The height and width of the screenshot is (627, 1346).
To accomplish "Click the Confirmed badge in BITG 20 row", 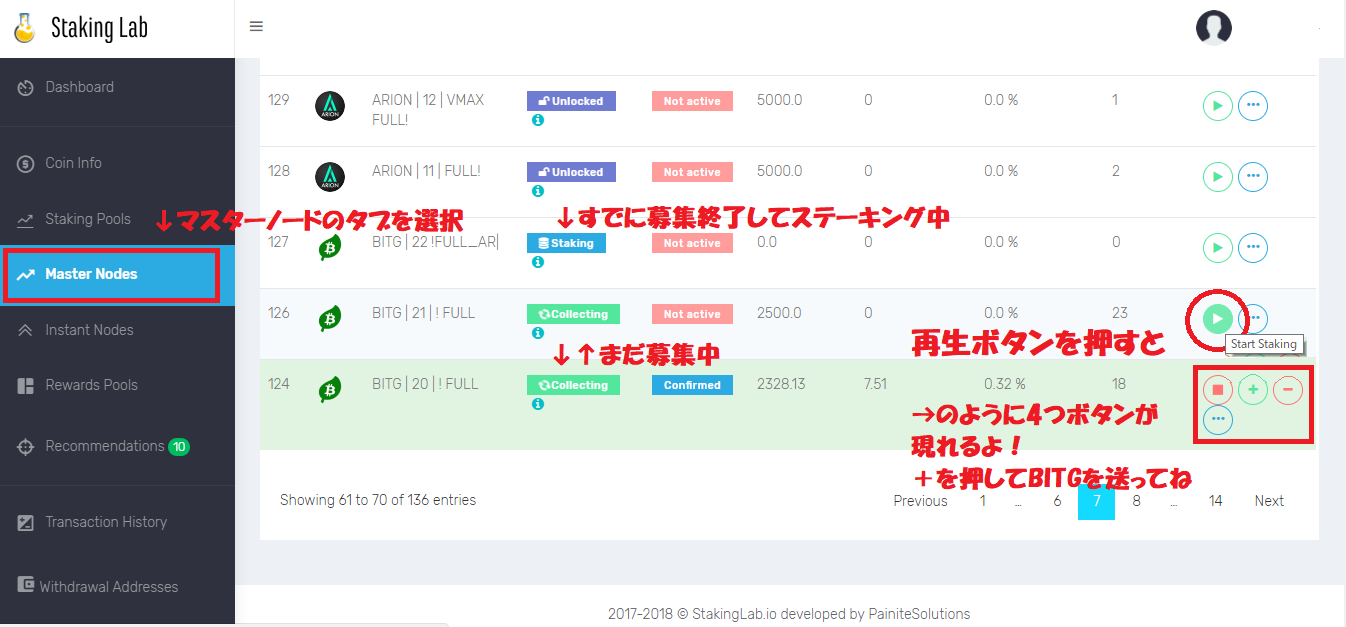I will click(x=692, y=385).
